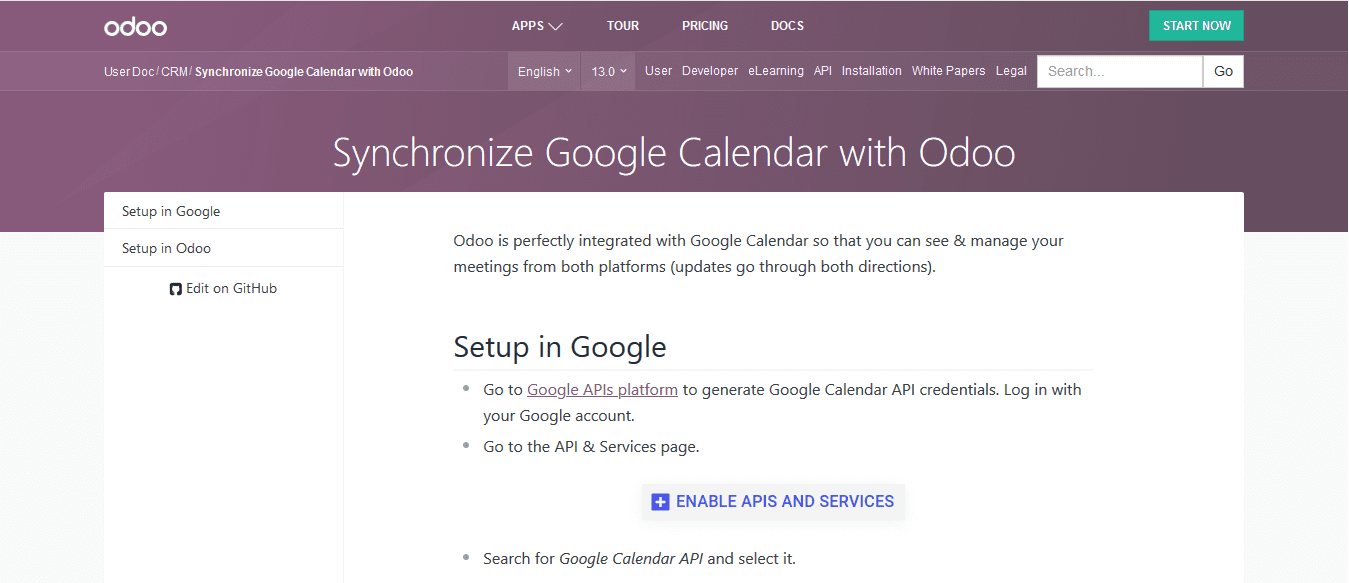Screen dimensions: 1349x583
Task: Follow the Google APIs platform link
Action: click(x=602, y=390)
